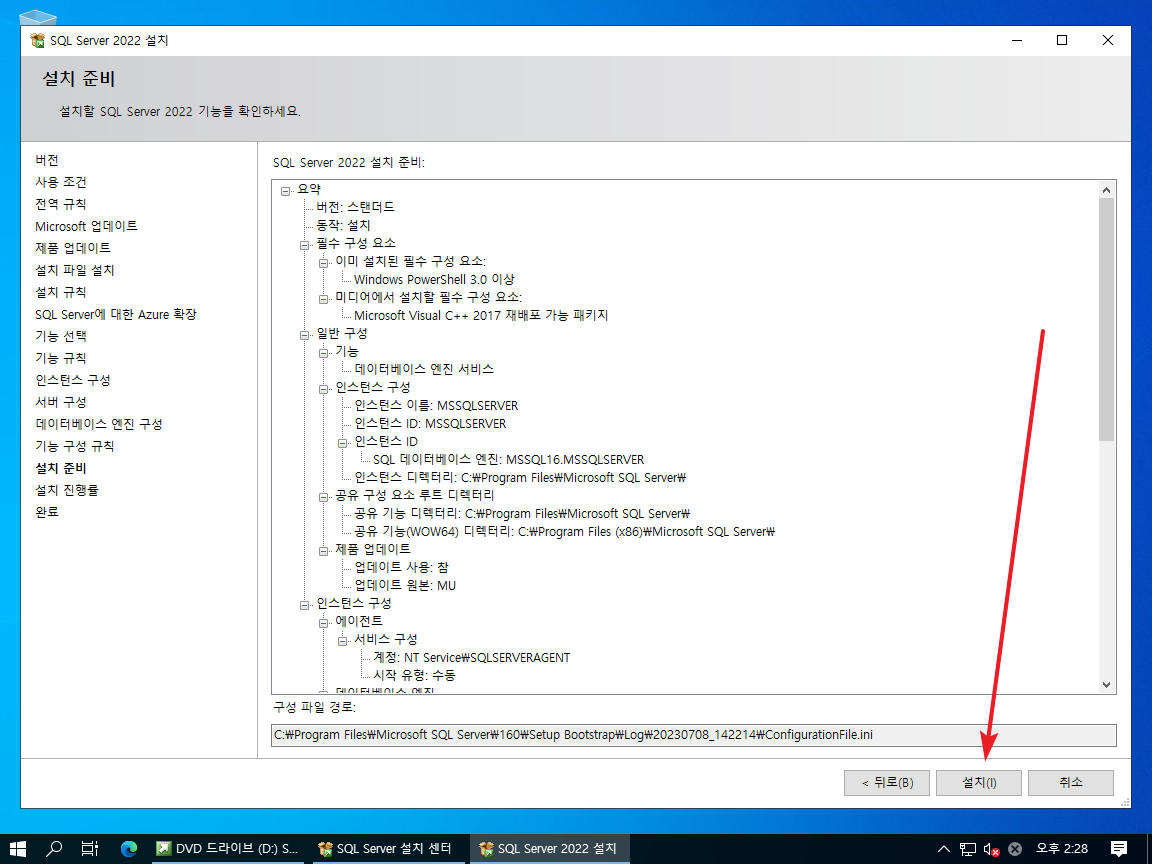Select the 공유 기능(WOW64) 디렉터리 row
This screenshot has height=864, width=1152.
tap(565, 531)
